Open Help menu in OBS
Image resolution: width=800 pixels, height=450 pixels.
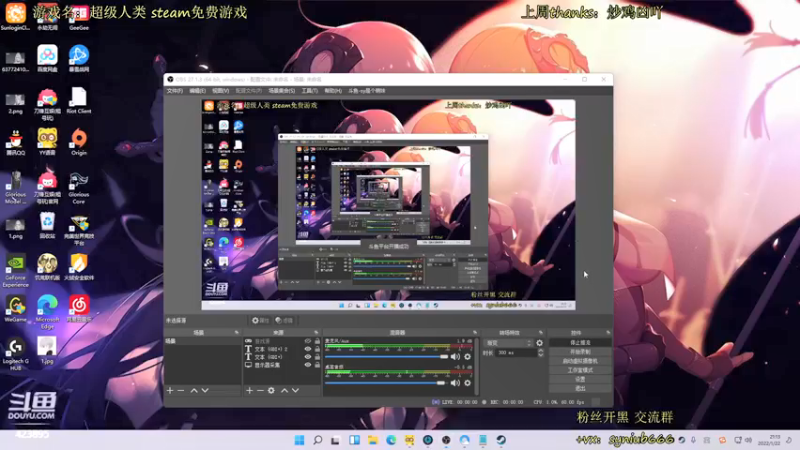point(333,91)
